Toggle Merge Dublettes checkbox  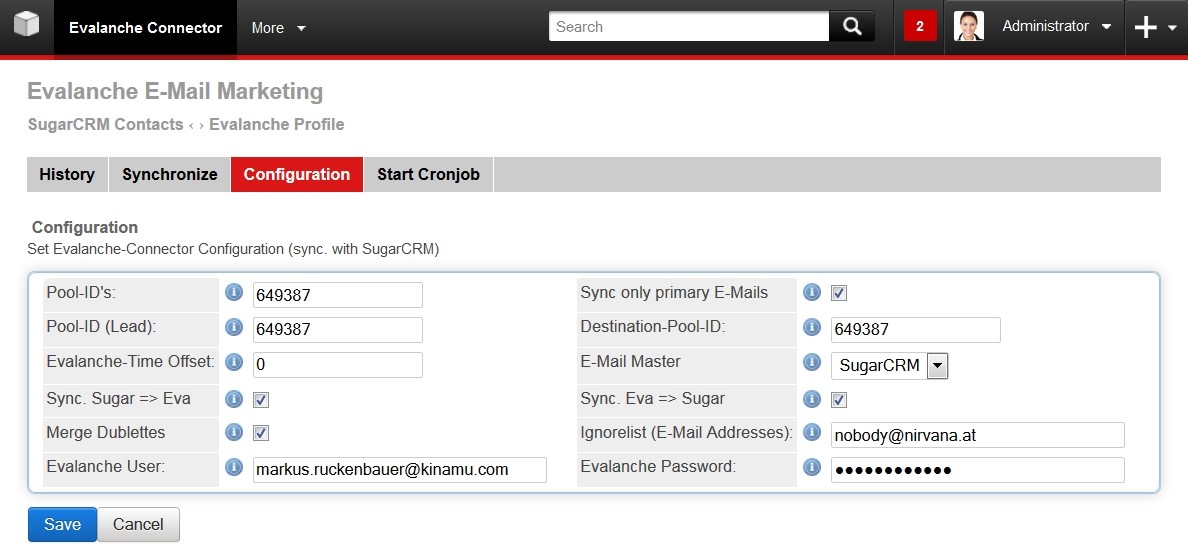tap(261, 433)
